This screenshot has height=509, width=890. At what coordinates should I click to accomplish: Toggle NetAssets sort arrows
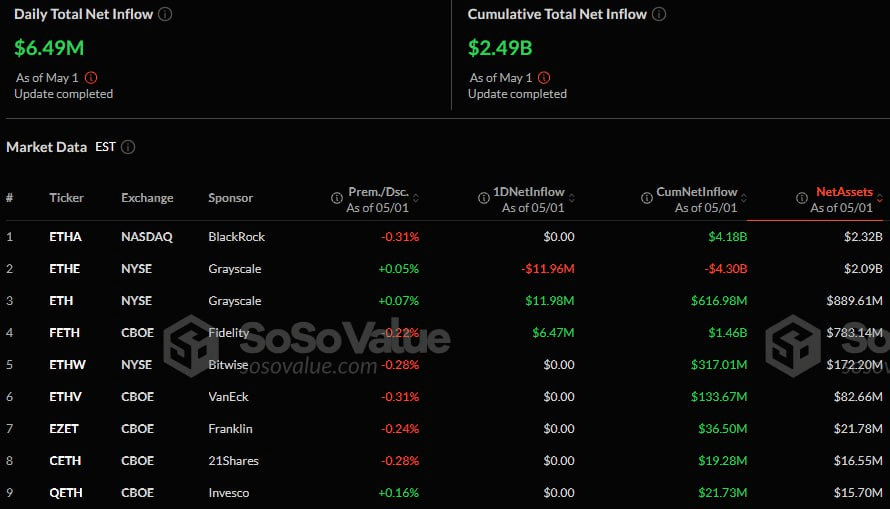click(879, 198)
